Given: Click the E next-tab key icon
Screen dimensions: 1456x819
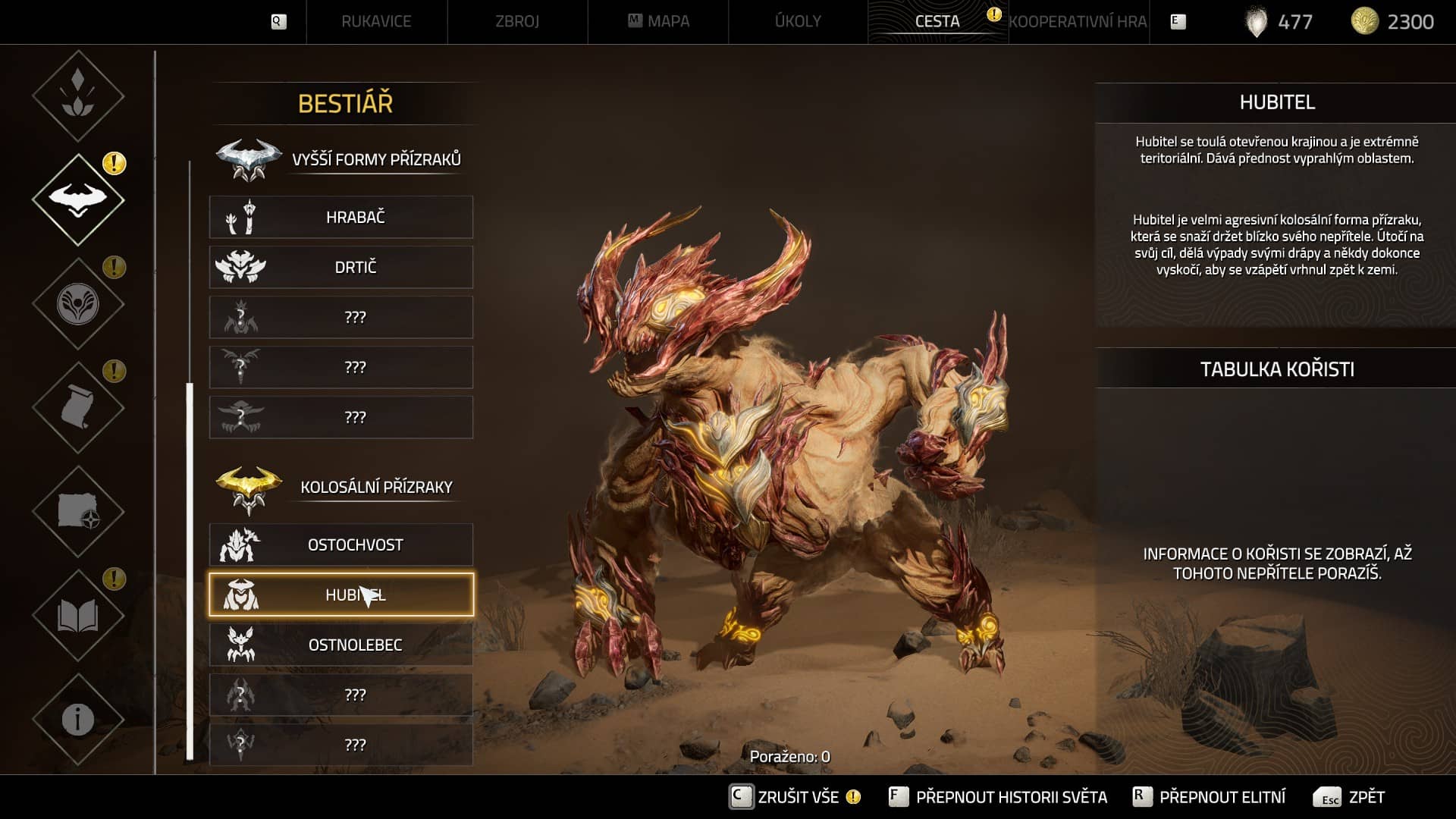Looking at the screenshot, I should click(x=1178, y=22).
